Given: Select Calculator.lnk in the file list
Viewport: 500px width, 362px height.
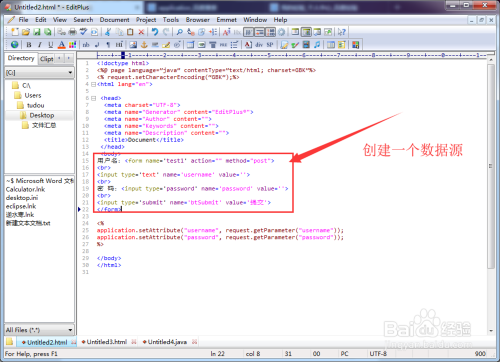Looking at the screenshot, I should click(25, 189).
